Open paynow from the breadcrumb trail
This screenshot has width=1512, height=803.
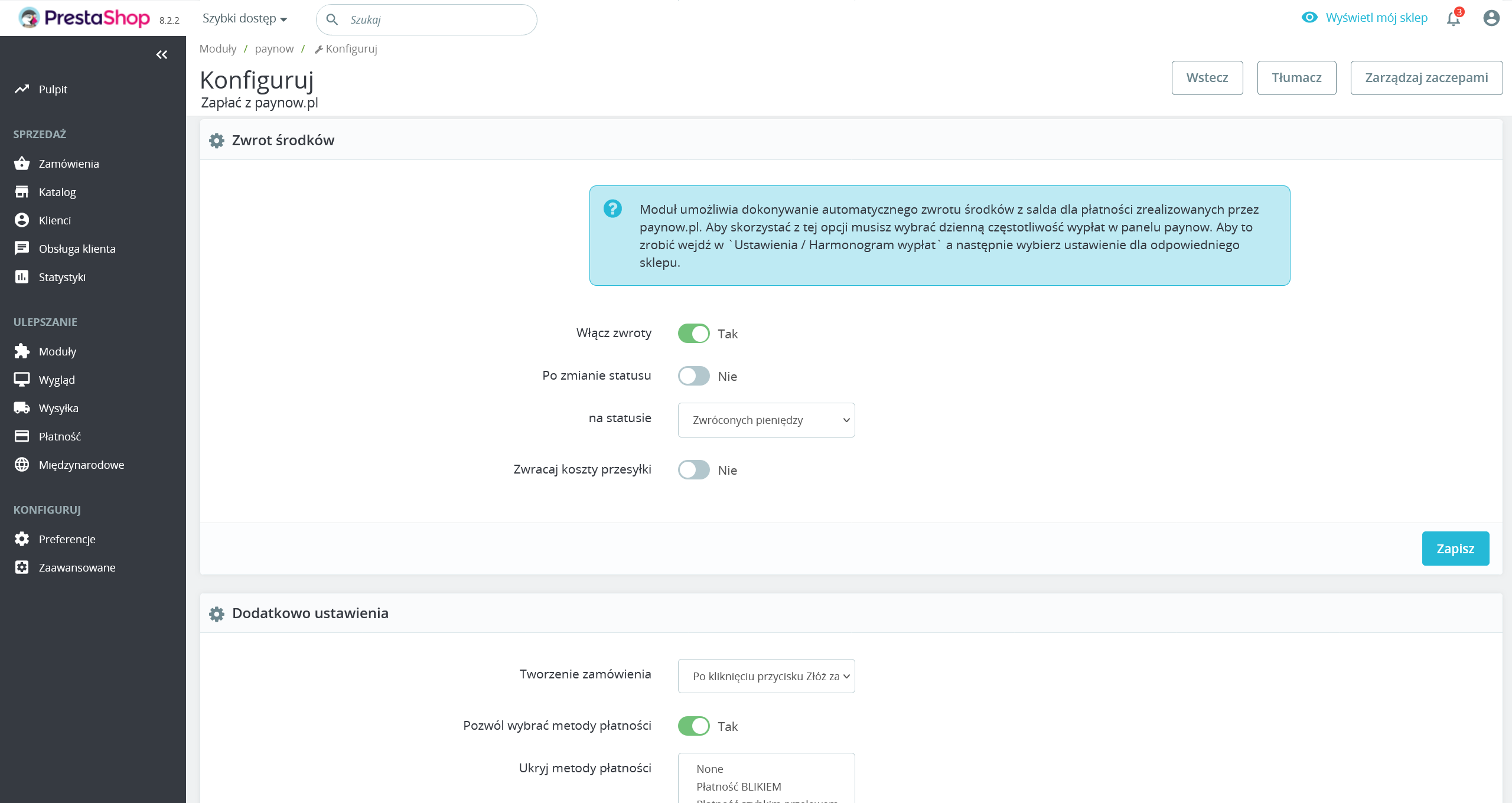click(x=274, y=48)
